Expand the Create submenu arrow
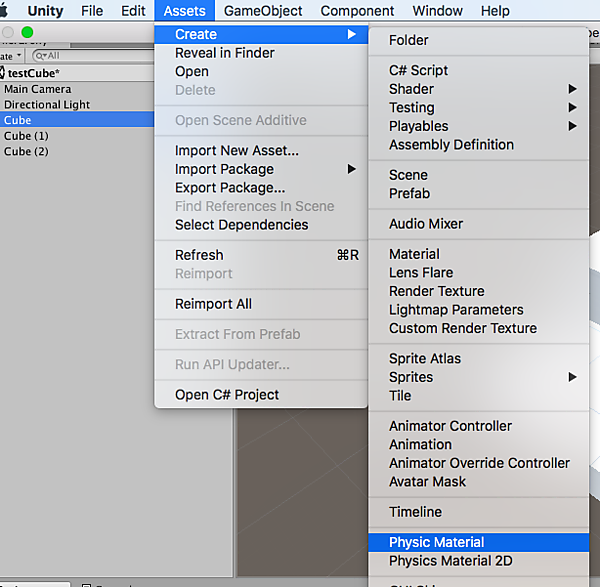Screen dimensions: 600x587 tap(351, 34)
